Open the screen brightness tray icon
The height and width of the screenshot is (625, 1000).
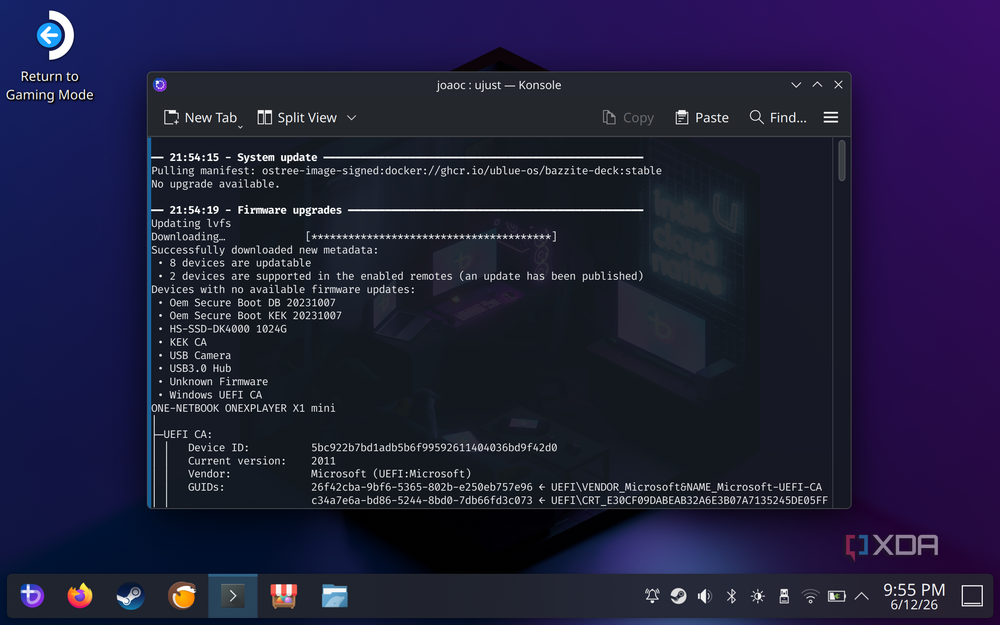click(758, 596)
